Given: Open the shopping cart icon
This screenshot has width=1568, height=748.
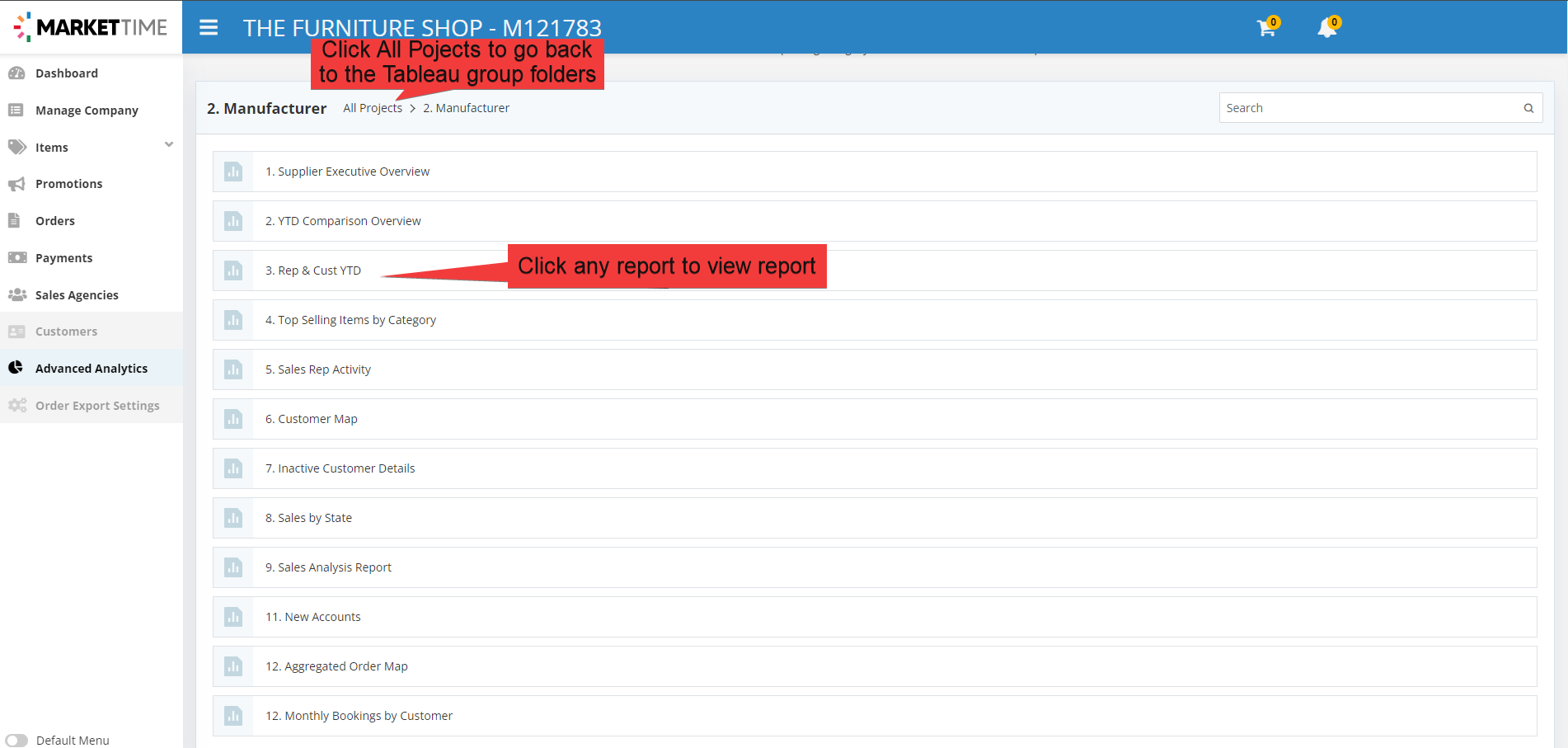Looking at the screenshot, I should click(x=1266, y=28).
